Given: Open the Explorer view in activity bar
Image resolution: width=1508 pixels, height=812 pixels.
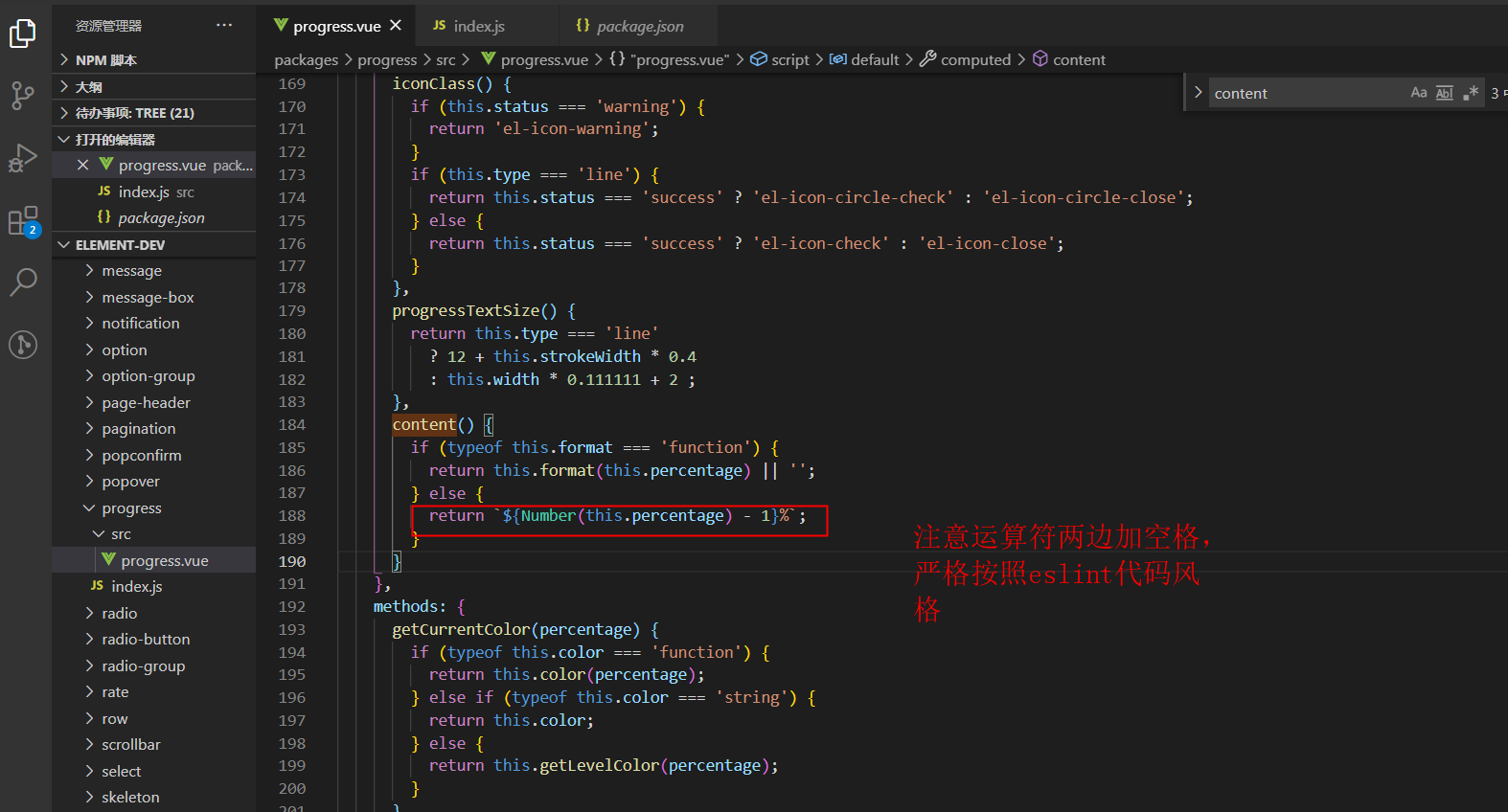Looking at the screenshot, I should [x=23, y=34].
